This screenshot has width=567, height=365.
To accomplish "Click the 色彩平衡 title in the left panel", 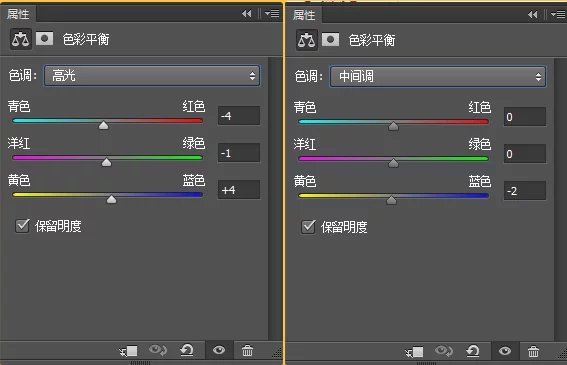I will [86, 39].
